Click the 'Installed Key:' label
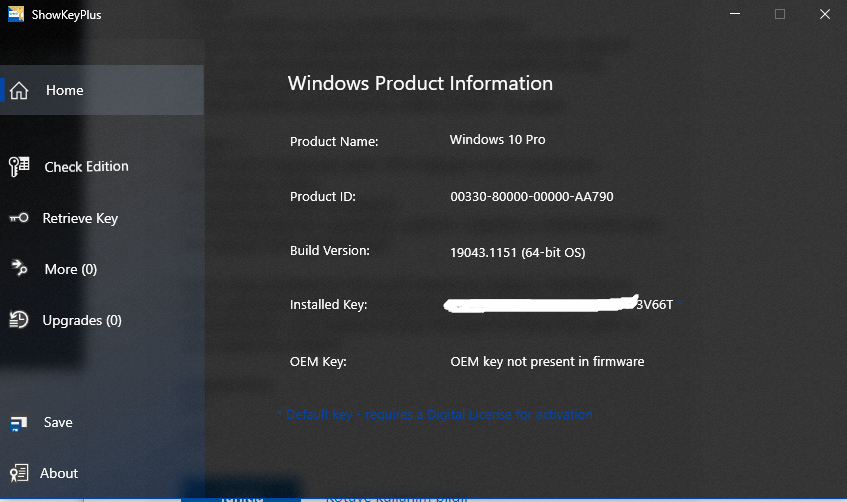This screenshot has width=847, height=502. [x=328, y=305]
